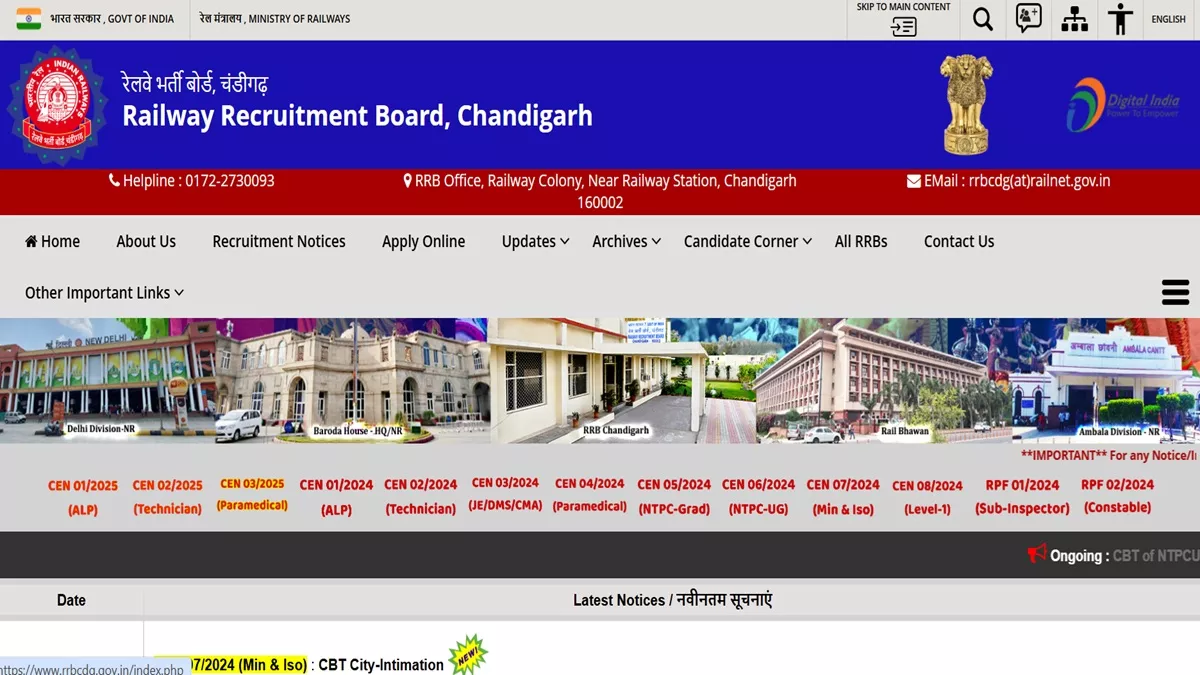Open CEN 01/2025 (ALP) link
1200x675 pixels.
click(83, 497)
